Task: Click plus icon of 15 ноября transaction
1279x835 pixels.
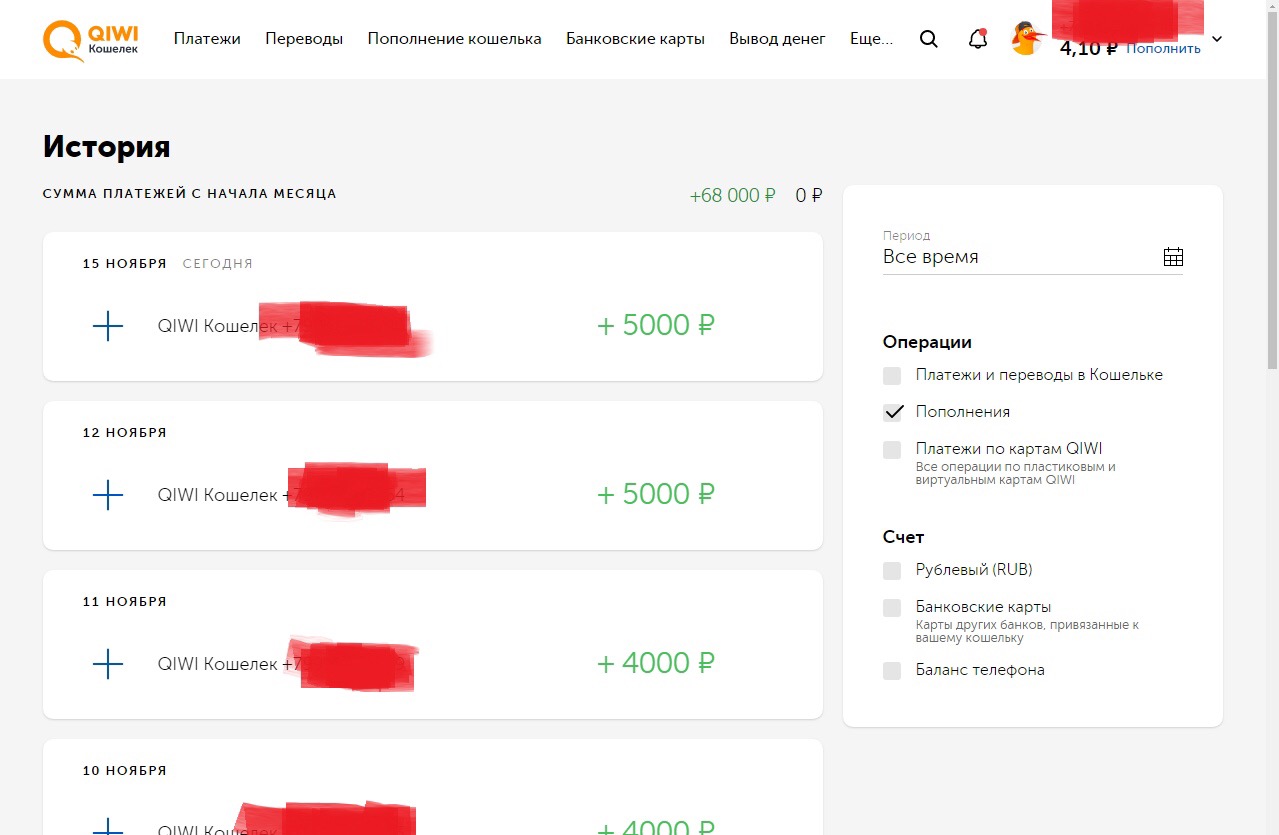Action: tap(107, 326)
